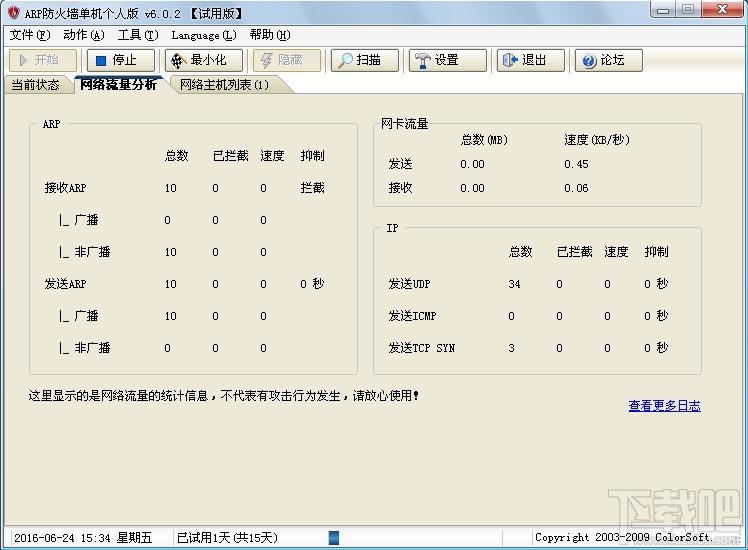Open 设置 via its button label
Viewport: 748px width, 550px height.
tap(447, 60)
